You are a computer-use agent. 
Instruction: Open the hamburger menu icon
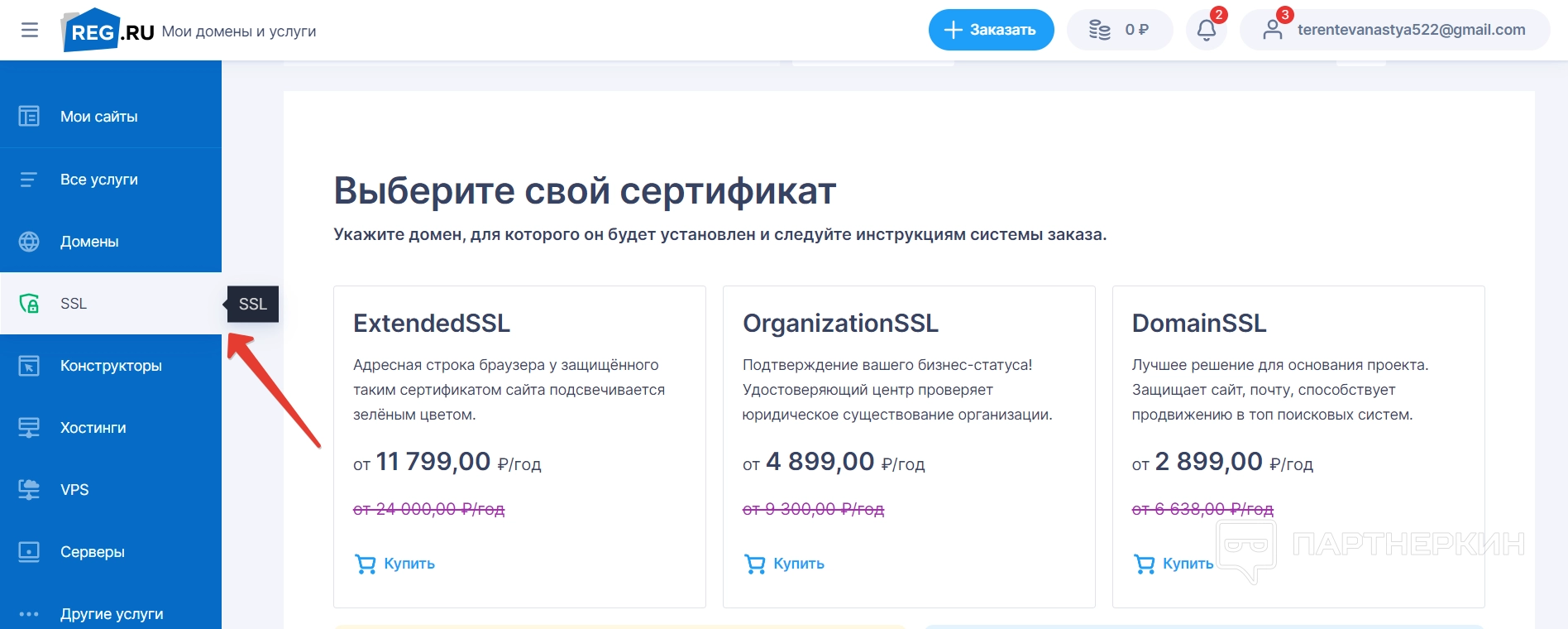point(30,31)
